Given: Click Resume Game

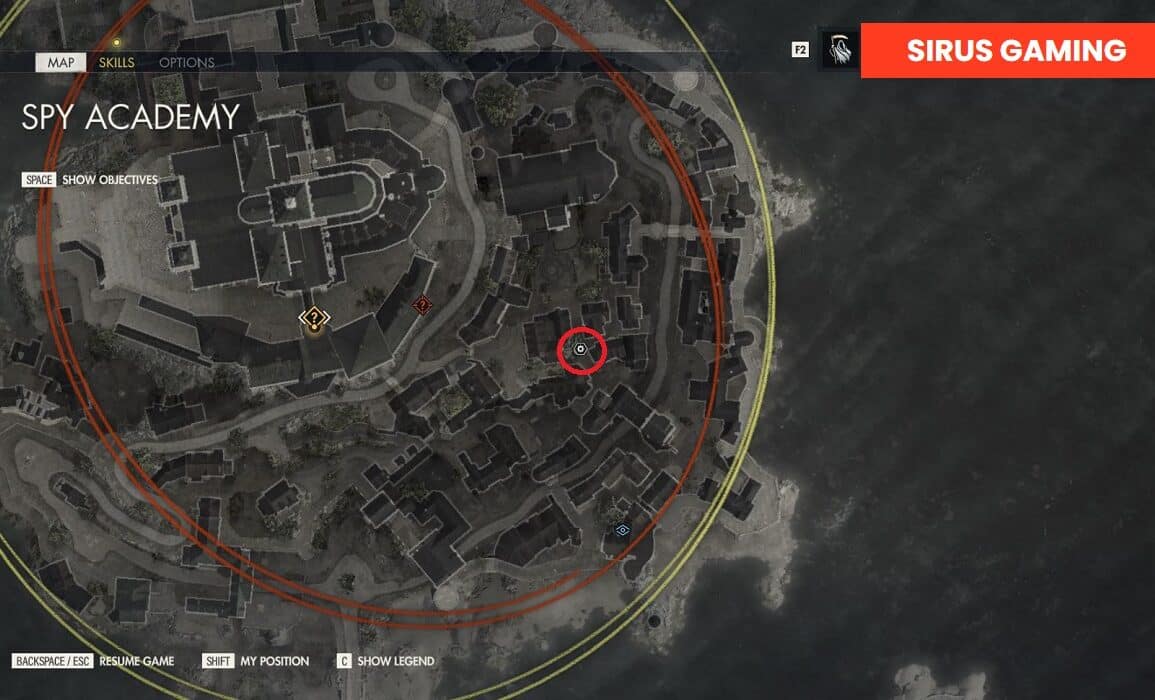Looking at the screenshot, I should [x=137, y=661].
